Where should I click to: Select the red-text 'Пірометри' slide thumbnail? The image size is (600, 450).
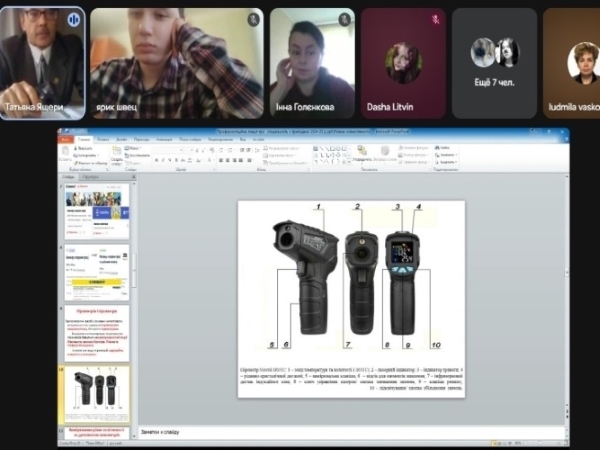(x=96, y=330)
